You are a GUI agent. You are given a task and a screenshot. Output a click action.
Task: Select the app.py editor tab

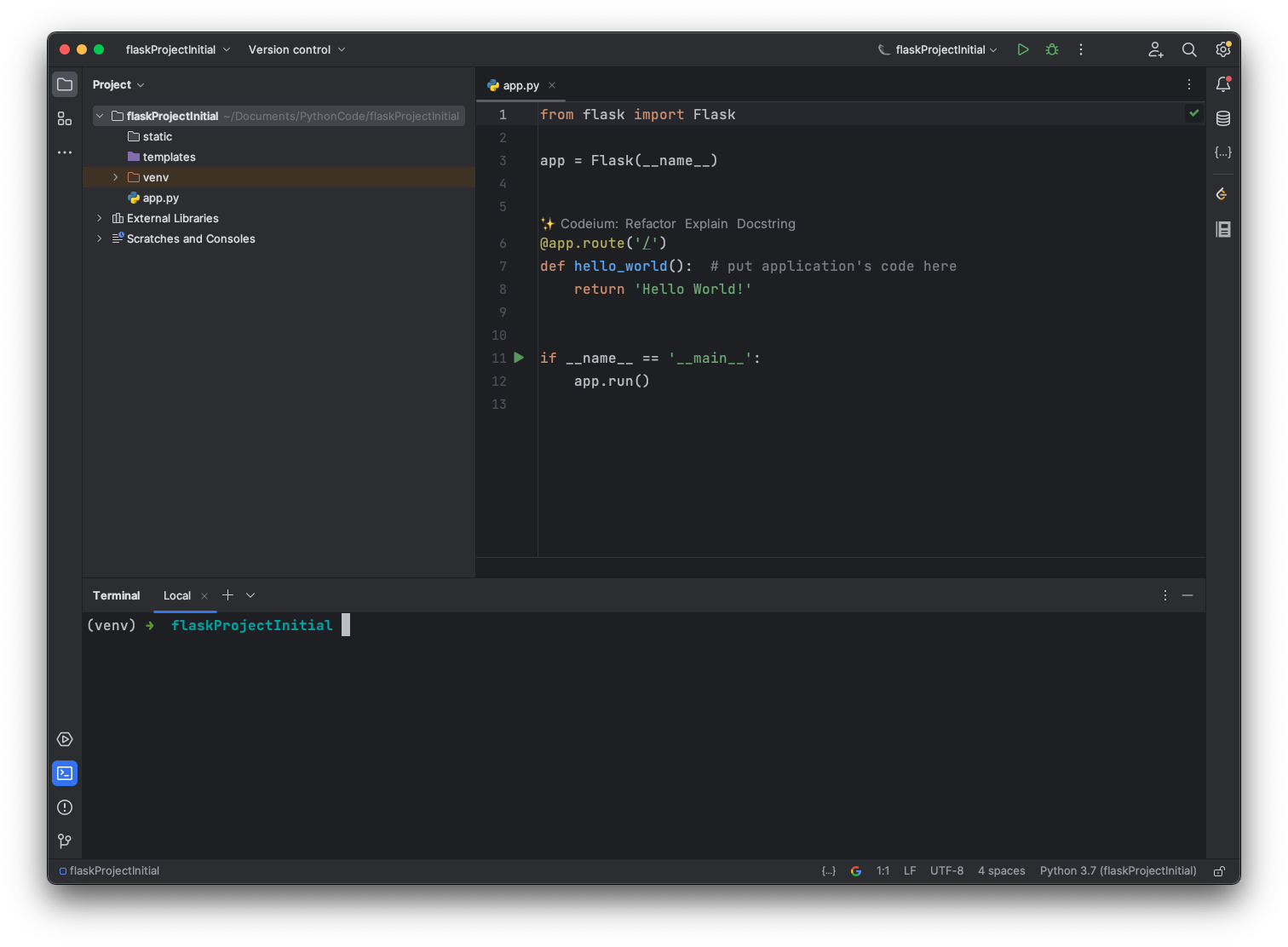520,85
